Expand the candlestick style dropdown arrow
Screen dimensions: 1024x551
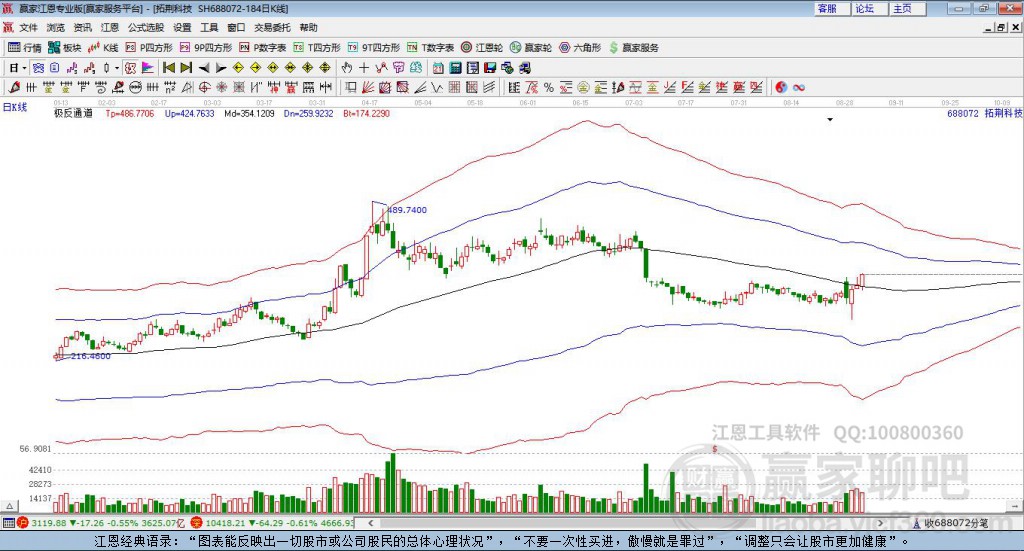117,68
